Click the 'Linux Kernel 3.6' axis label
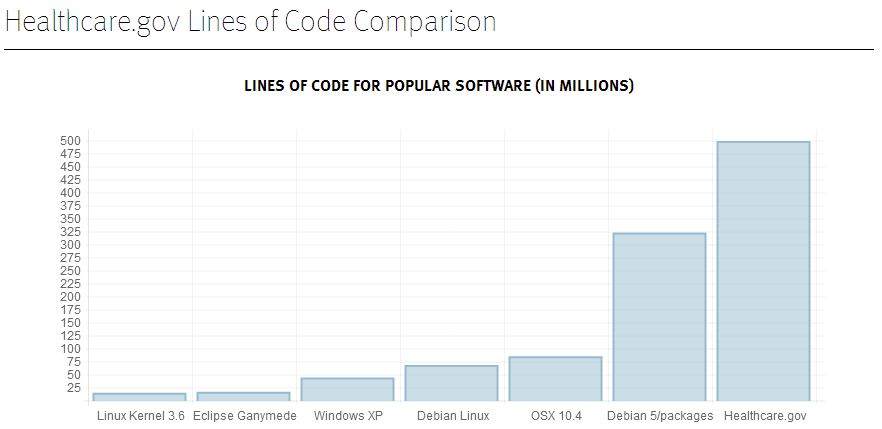The image size is (882, 429). click(141, 417)
